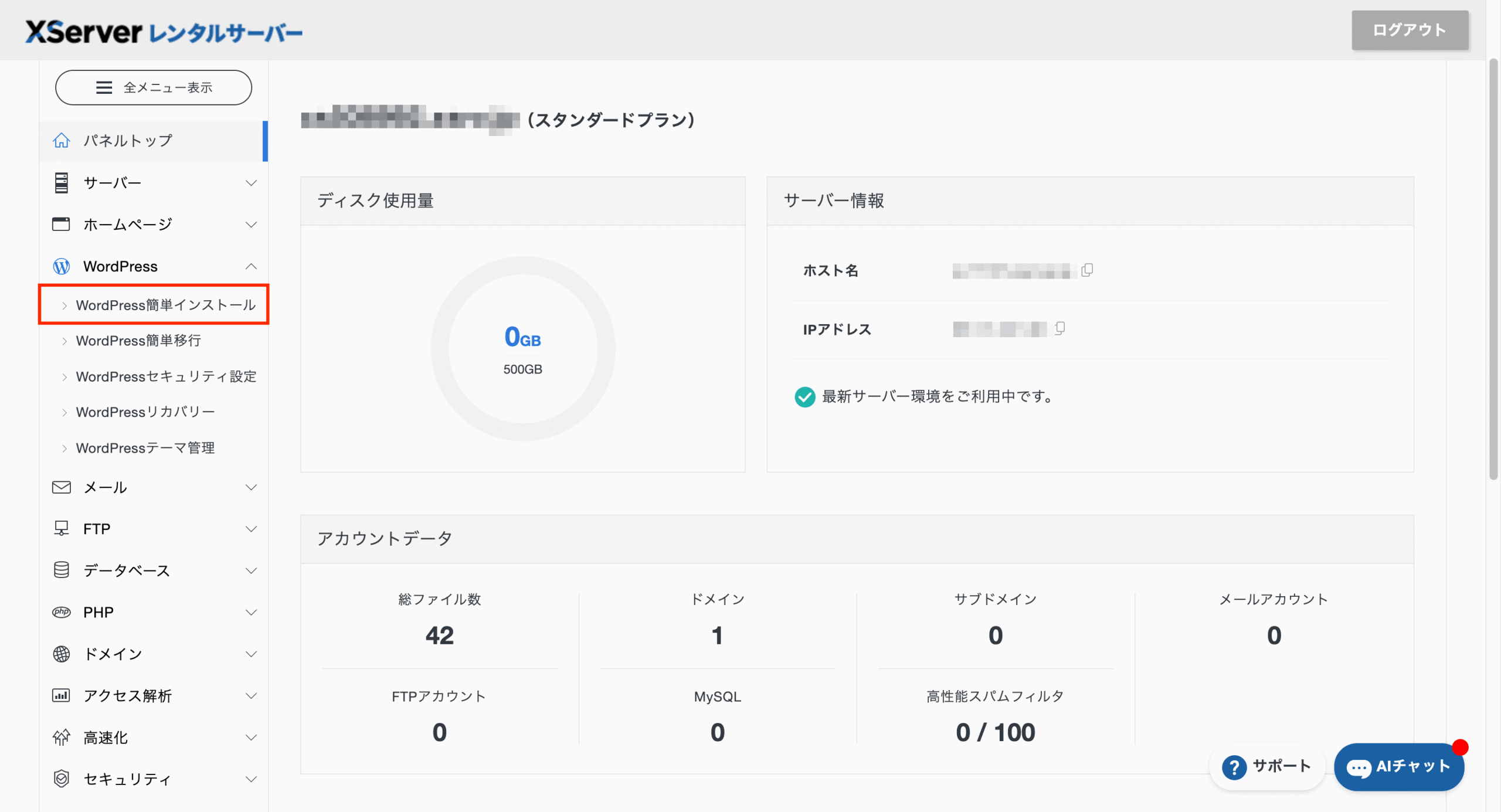
Task: Expand the メール menu chevron
Action: pos(251,487)
